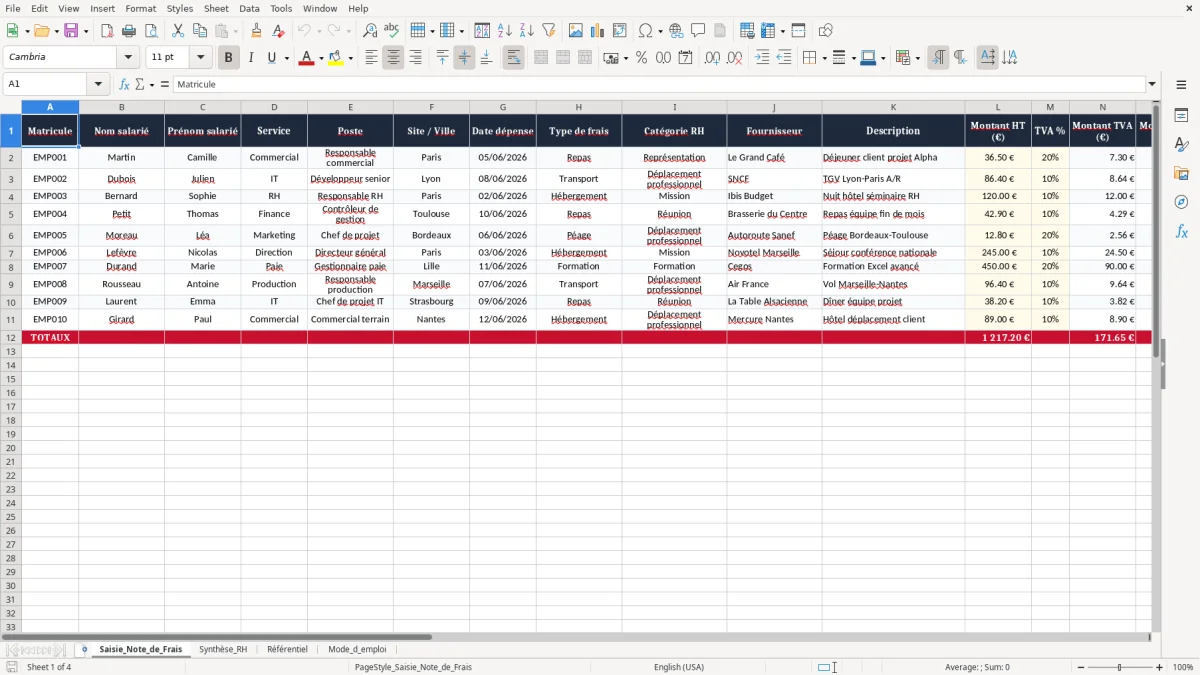The height and width of the screenshot is (675, 1200).
Task: Insert Image icon in toolbar
Action: point(576,31)
